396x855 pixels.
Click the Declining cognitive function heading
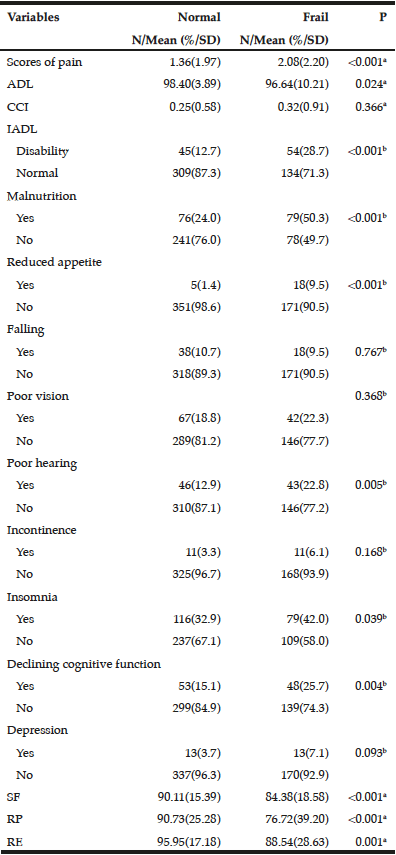[83, 664]
